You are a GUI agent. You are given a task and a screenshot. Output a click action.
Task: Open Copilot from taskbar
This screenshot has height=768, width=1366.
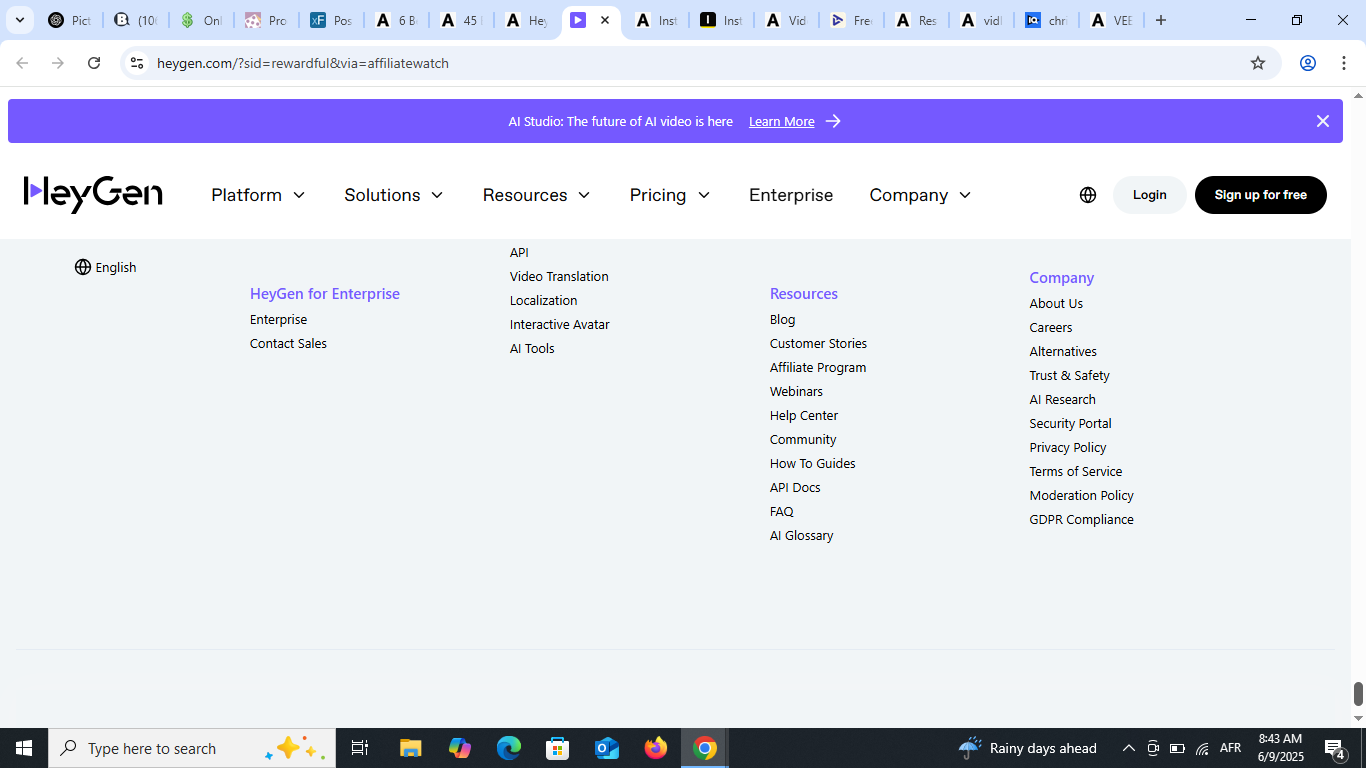(460, 748)
